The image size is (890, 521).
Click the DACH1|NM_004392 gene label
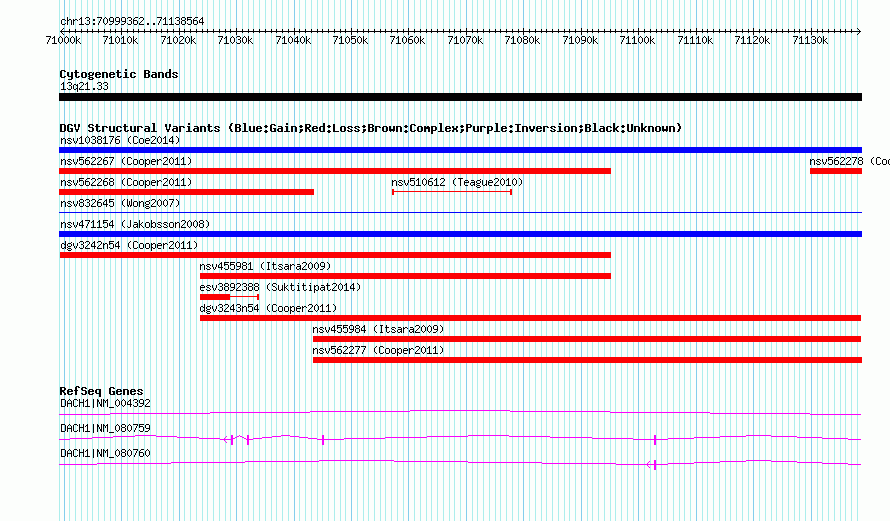(105, 404)
